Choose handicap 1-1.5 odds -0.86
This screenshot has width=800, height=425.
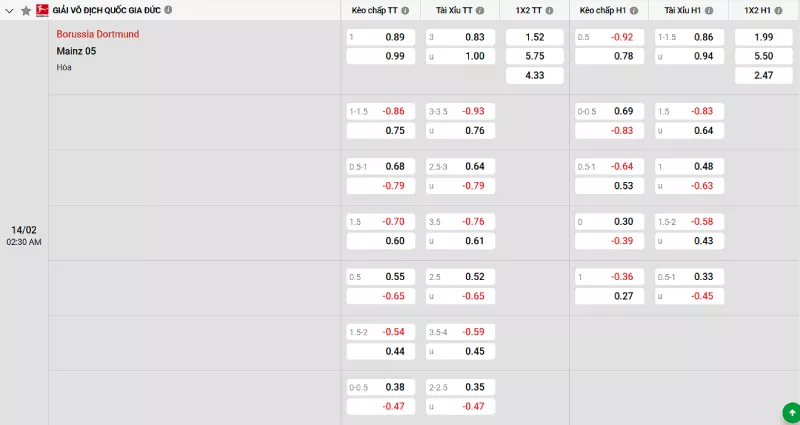point(380,111)
